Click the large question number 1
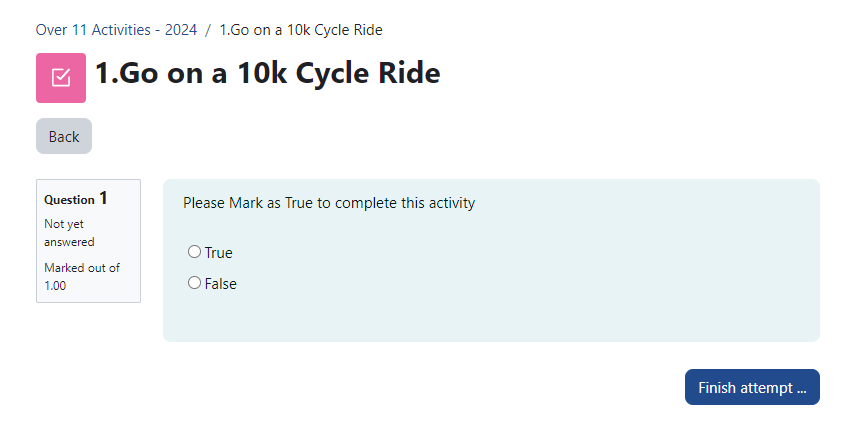Viewport: 844px width, 423px height. click(x=103, y=198)
